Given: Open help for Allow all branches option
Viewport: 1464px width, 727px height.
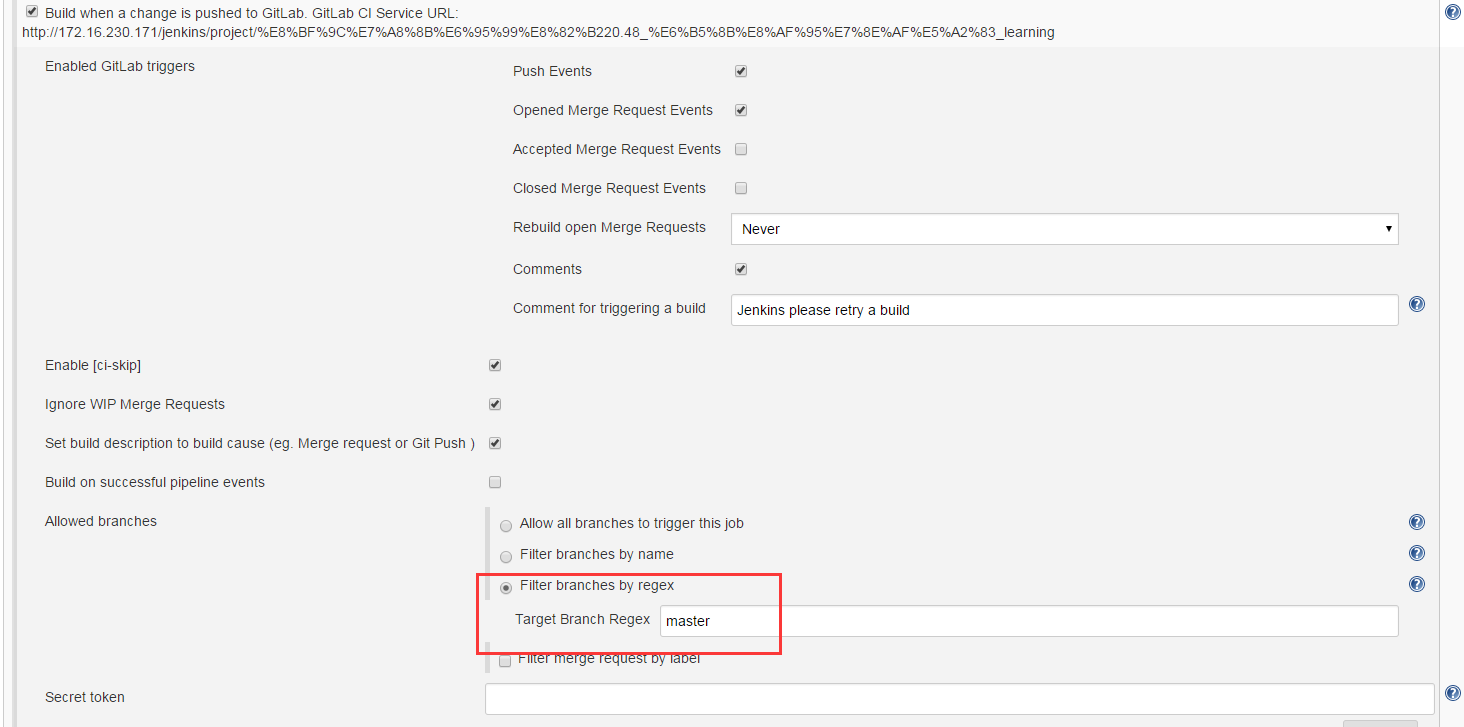Looking at the screenshot, I should (x=1416, y=522).
